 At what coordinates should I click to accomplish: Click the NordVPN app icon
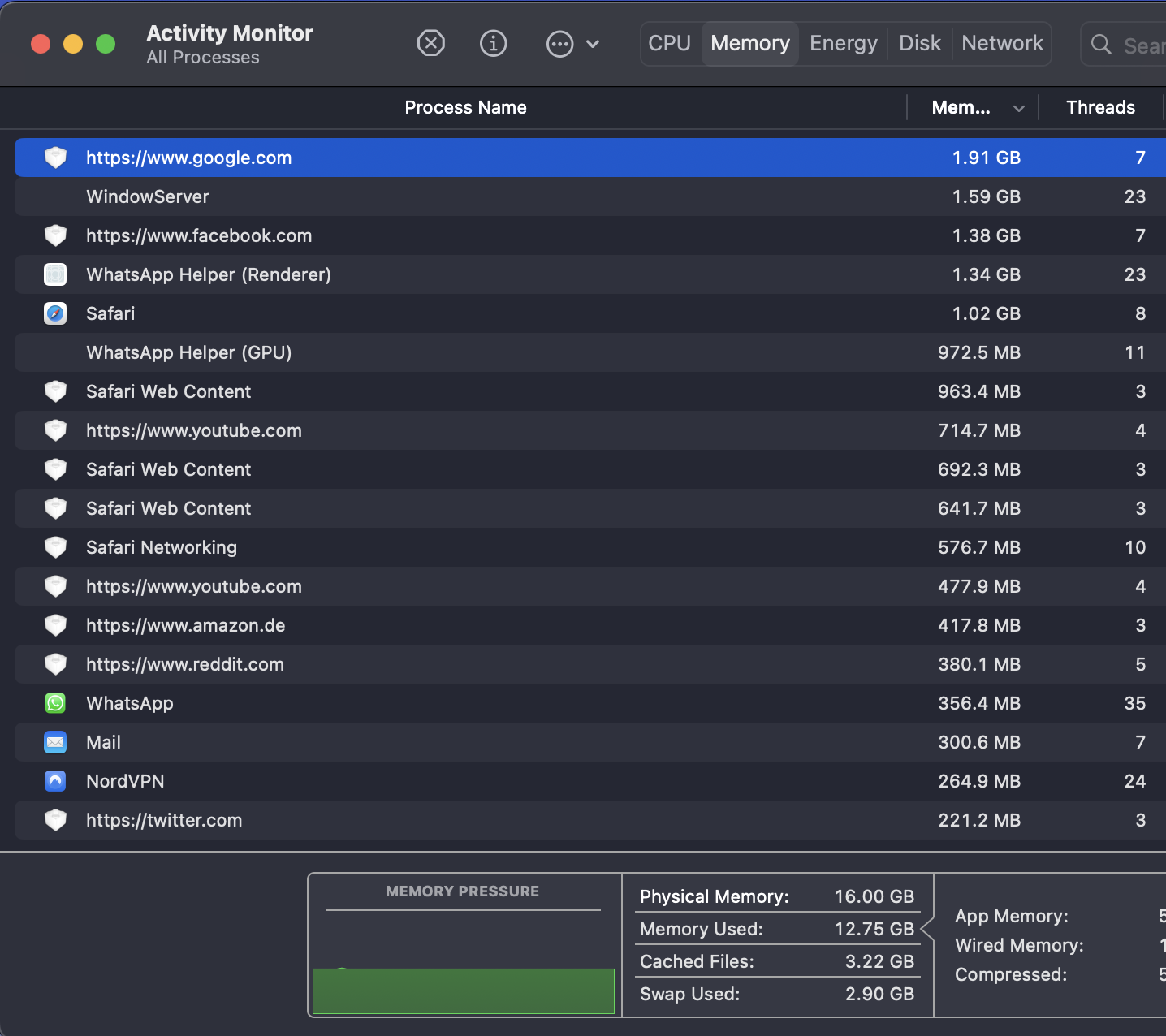55,781
